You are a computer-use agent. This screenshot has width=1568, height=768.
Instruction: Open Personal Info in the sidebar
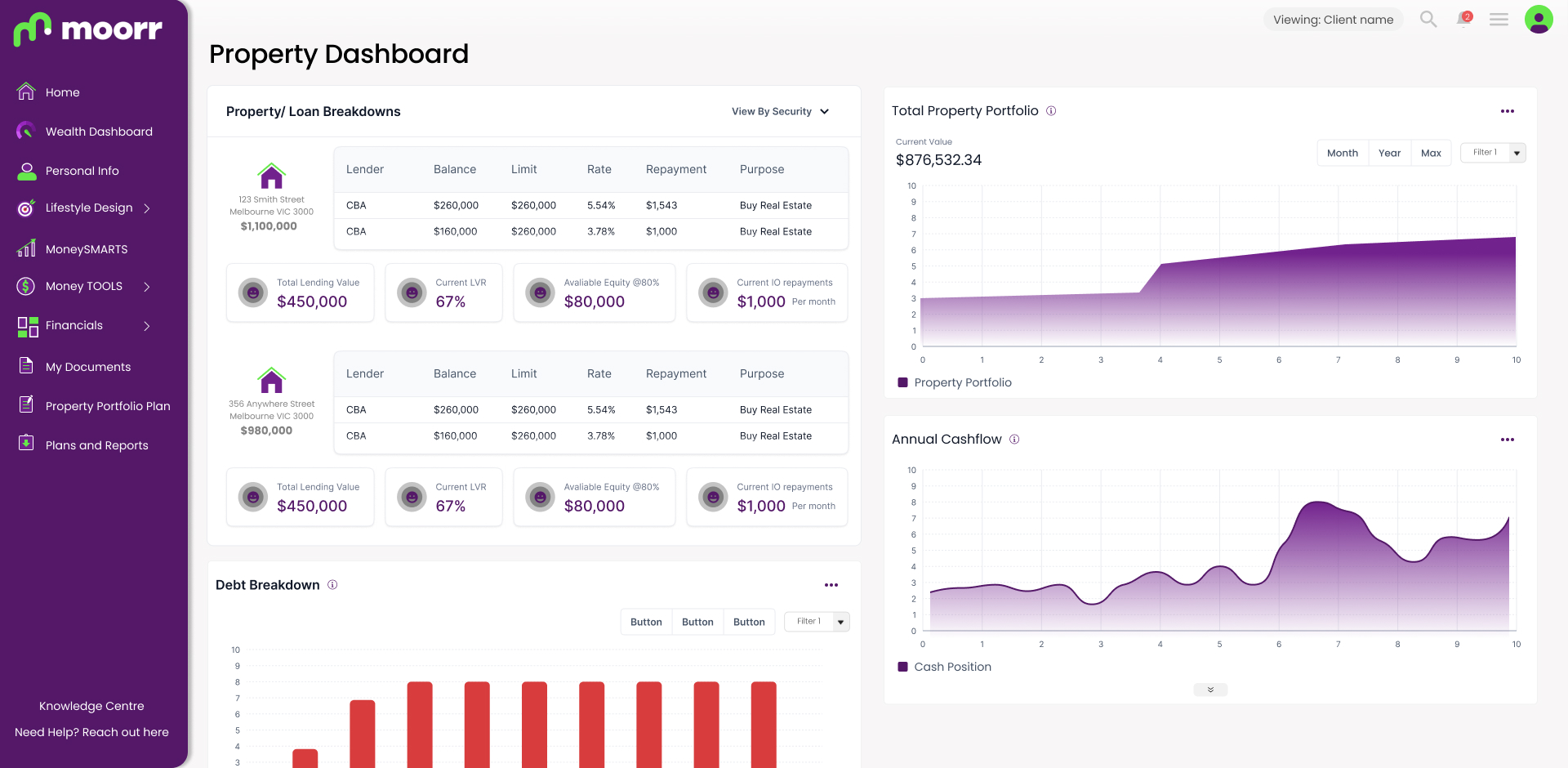pos(82,171)
